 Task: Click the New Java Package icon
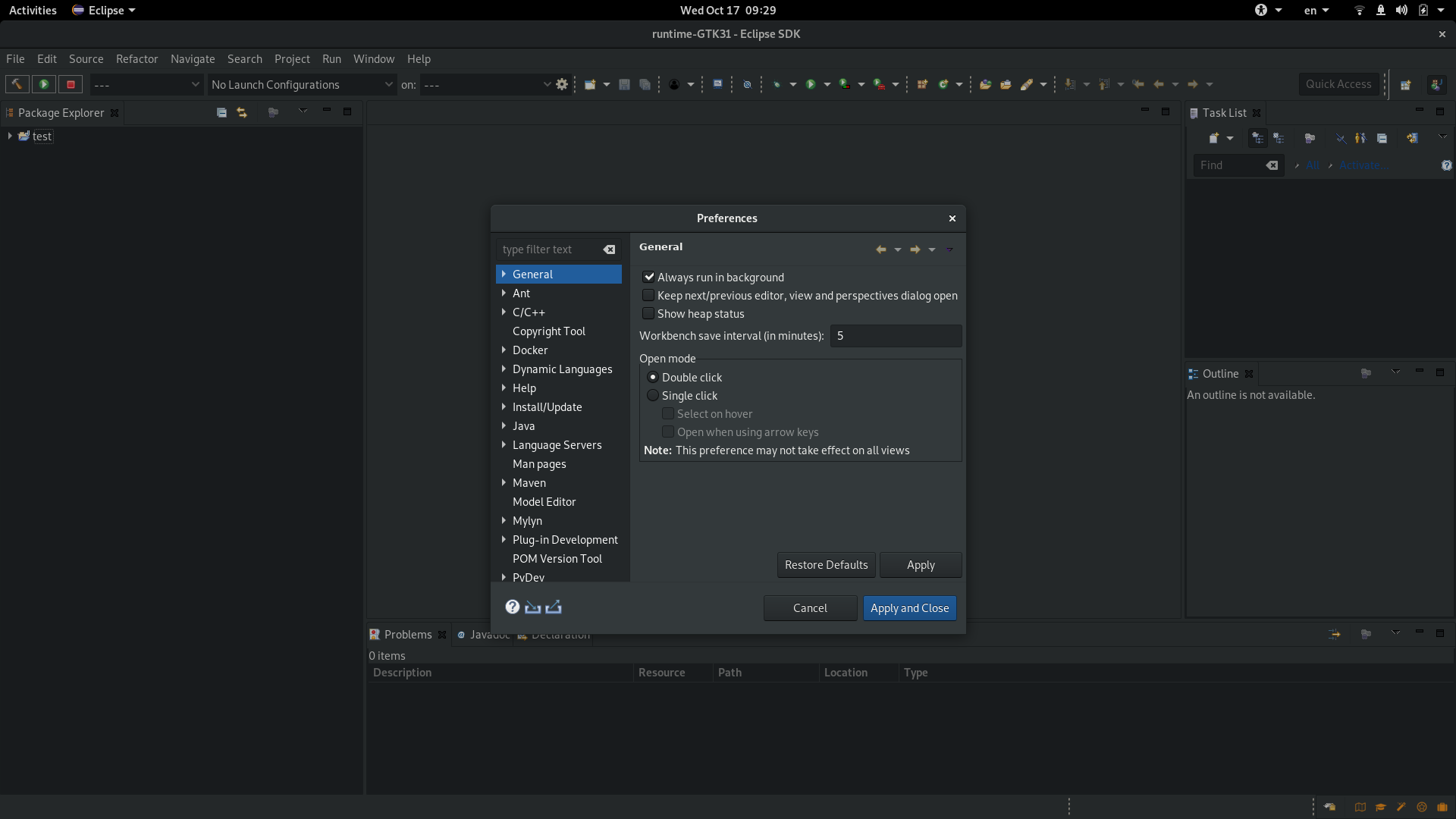[x=922, y=84]
